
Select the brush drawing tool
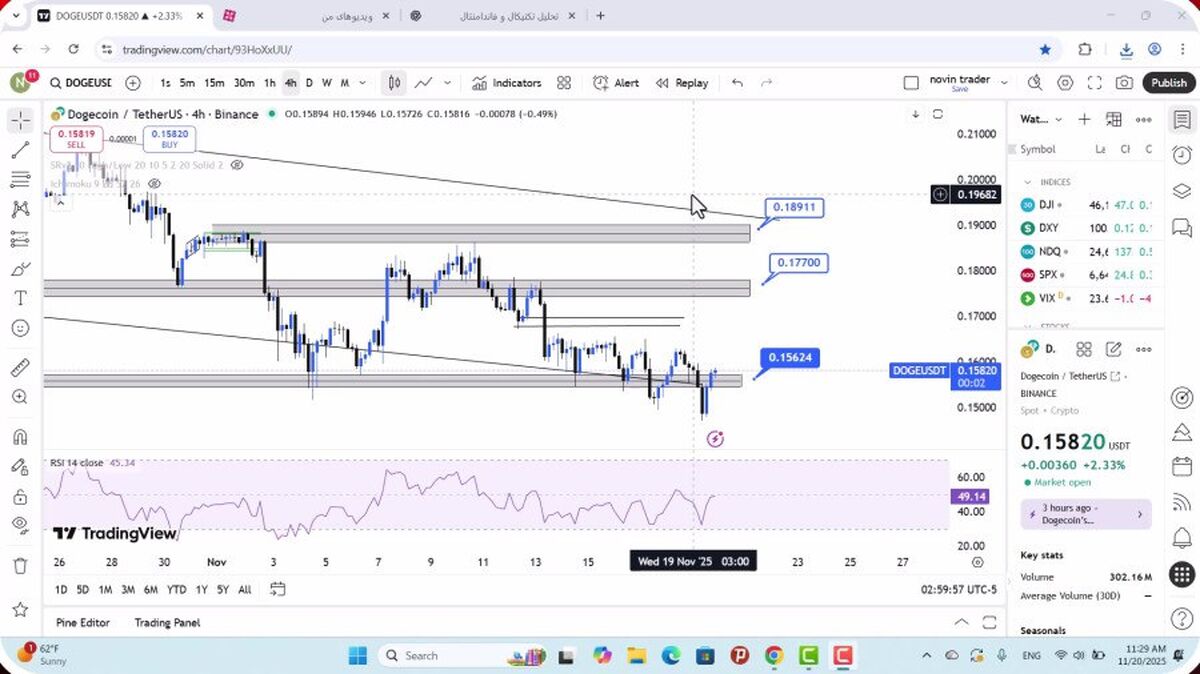point(20,269)
